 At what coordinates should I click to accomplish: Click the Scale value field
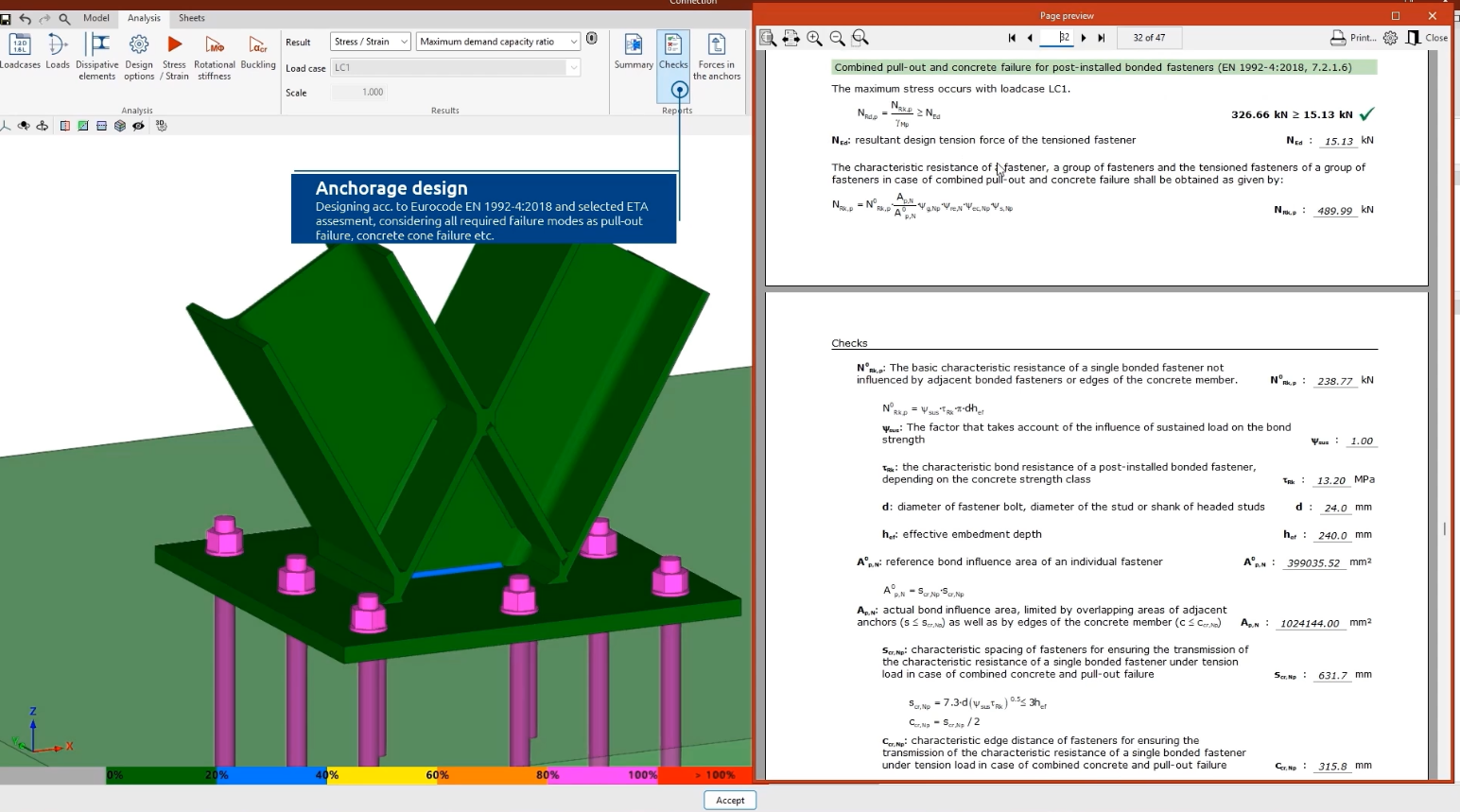tap(359, 92)
